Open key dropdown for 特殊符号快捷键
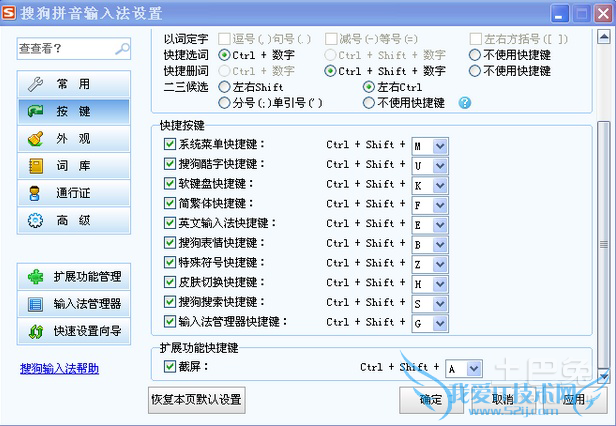The height and width of the screenshot is (426, 616). [x=440, y=264]
